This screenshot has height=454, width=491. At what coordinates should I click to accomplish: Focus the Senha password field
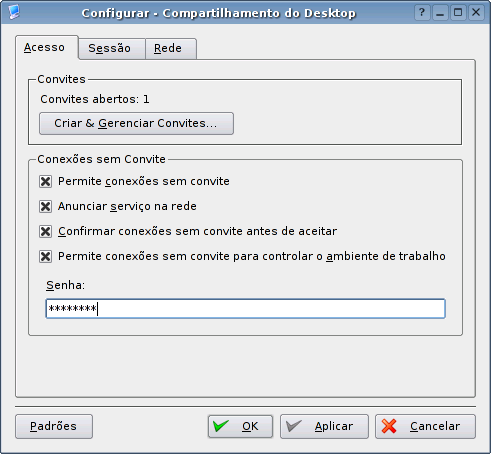[245, 308]
